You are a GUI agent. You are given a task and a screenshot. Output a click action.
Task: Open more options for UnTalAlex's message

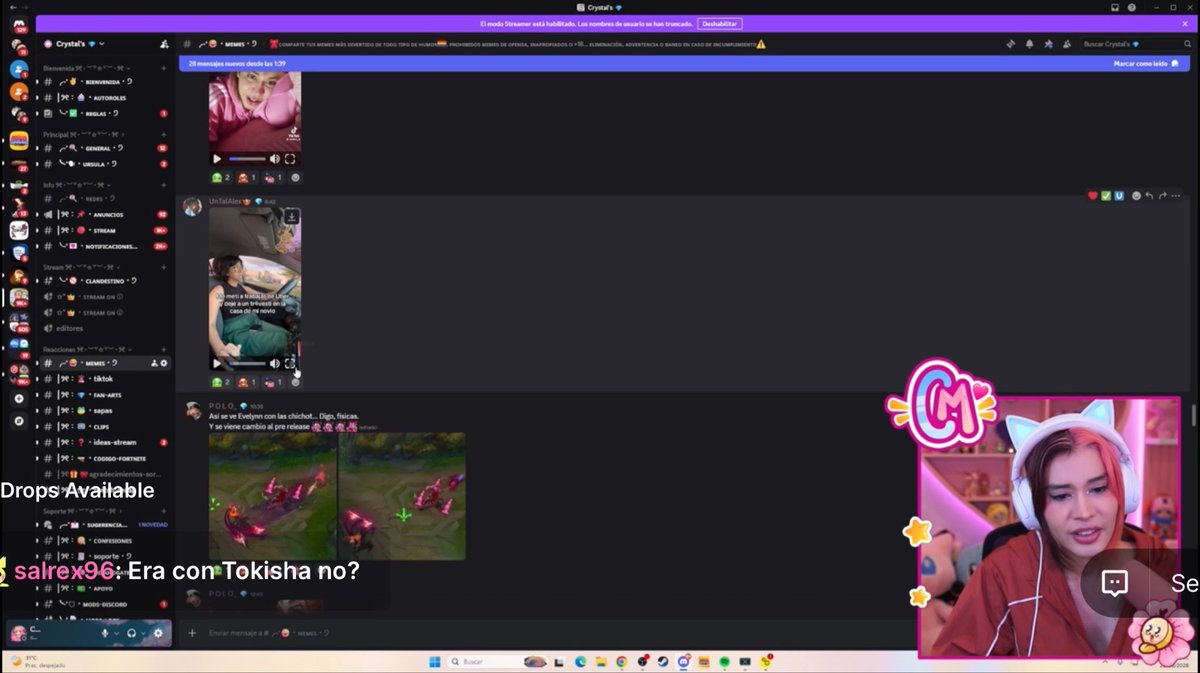click(x=1176, y=195)
